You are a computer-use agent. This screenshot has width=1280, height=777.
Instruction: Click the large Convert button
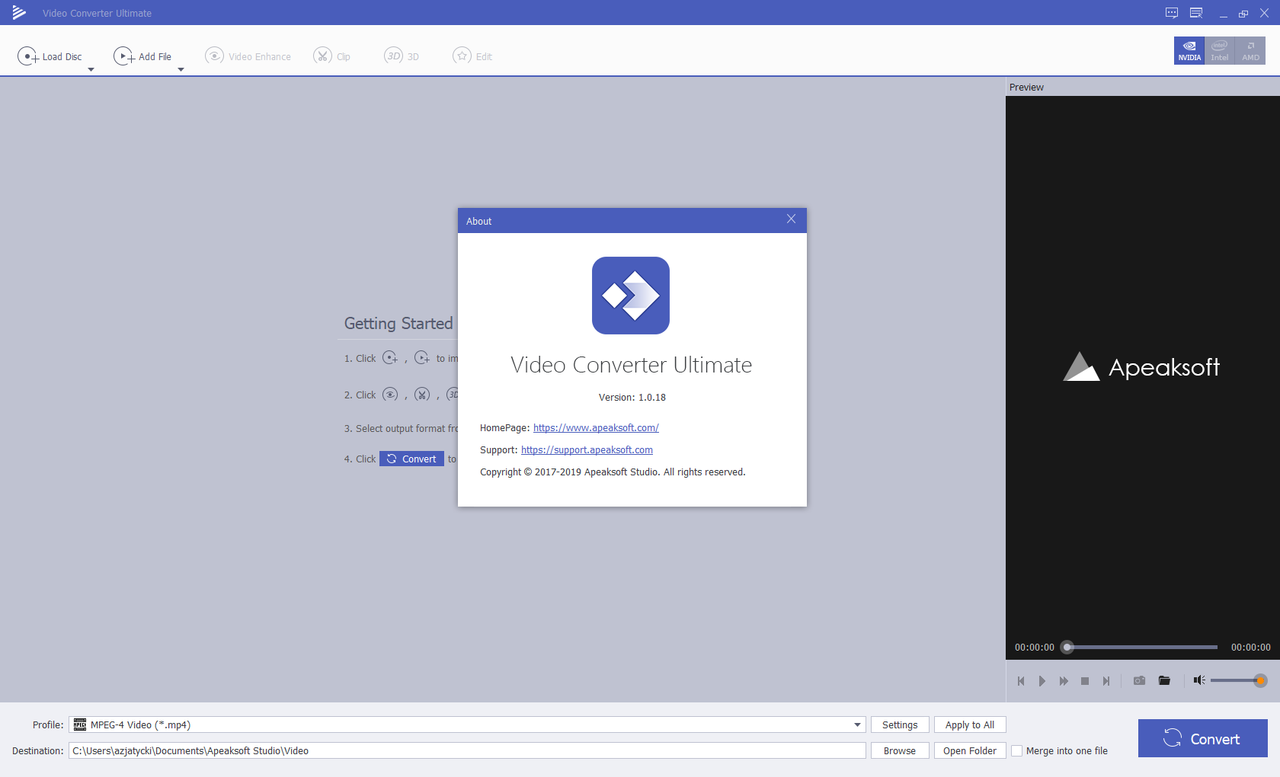tap(1203, 739)
